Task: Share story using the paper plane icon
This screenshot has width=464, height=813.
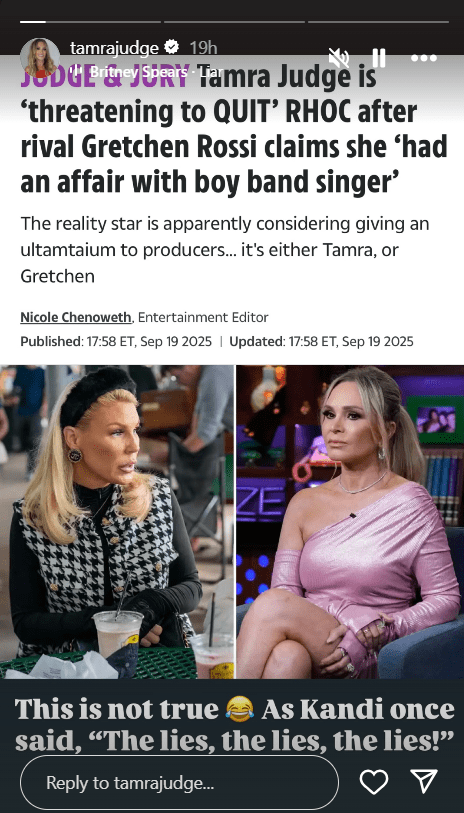Action: coord(424,781)
